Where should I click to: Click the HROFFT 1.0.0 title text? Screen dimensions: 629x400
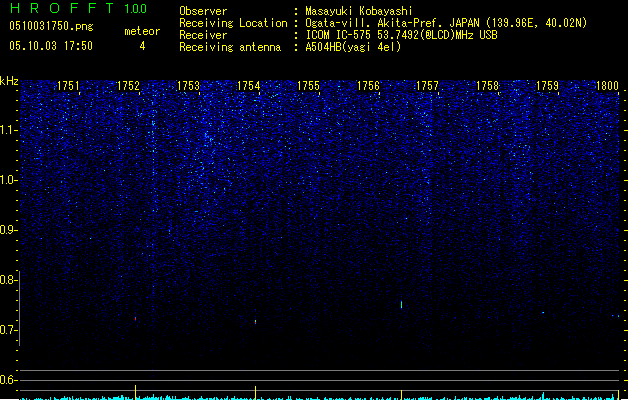(x=79, y=8)
